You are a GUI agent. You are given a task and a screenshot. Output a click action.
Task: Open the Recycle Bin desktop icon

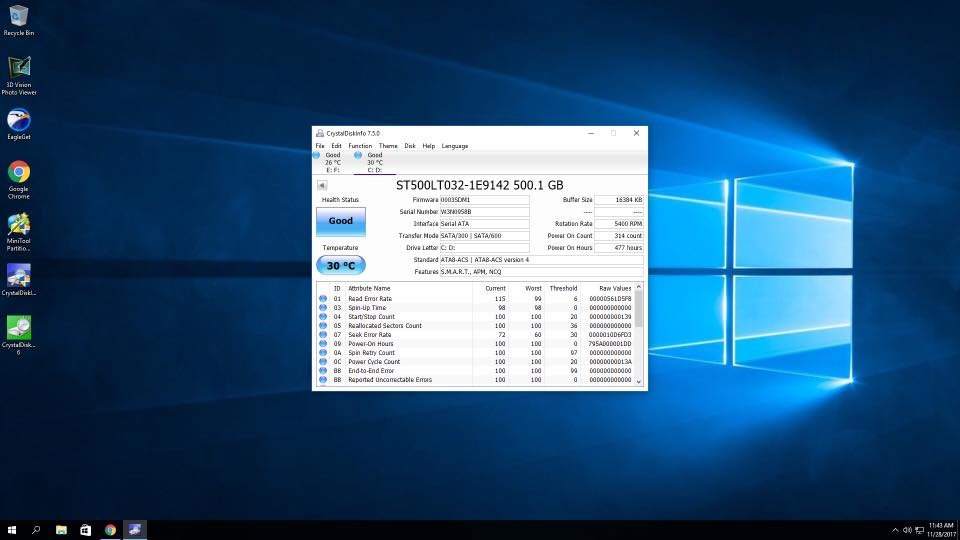[18, 20]
